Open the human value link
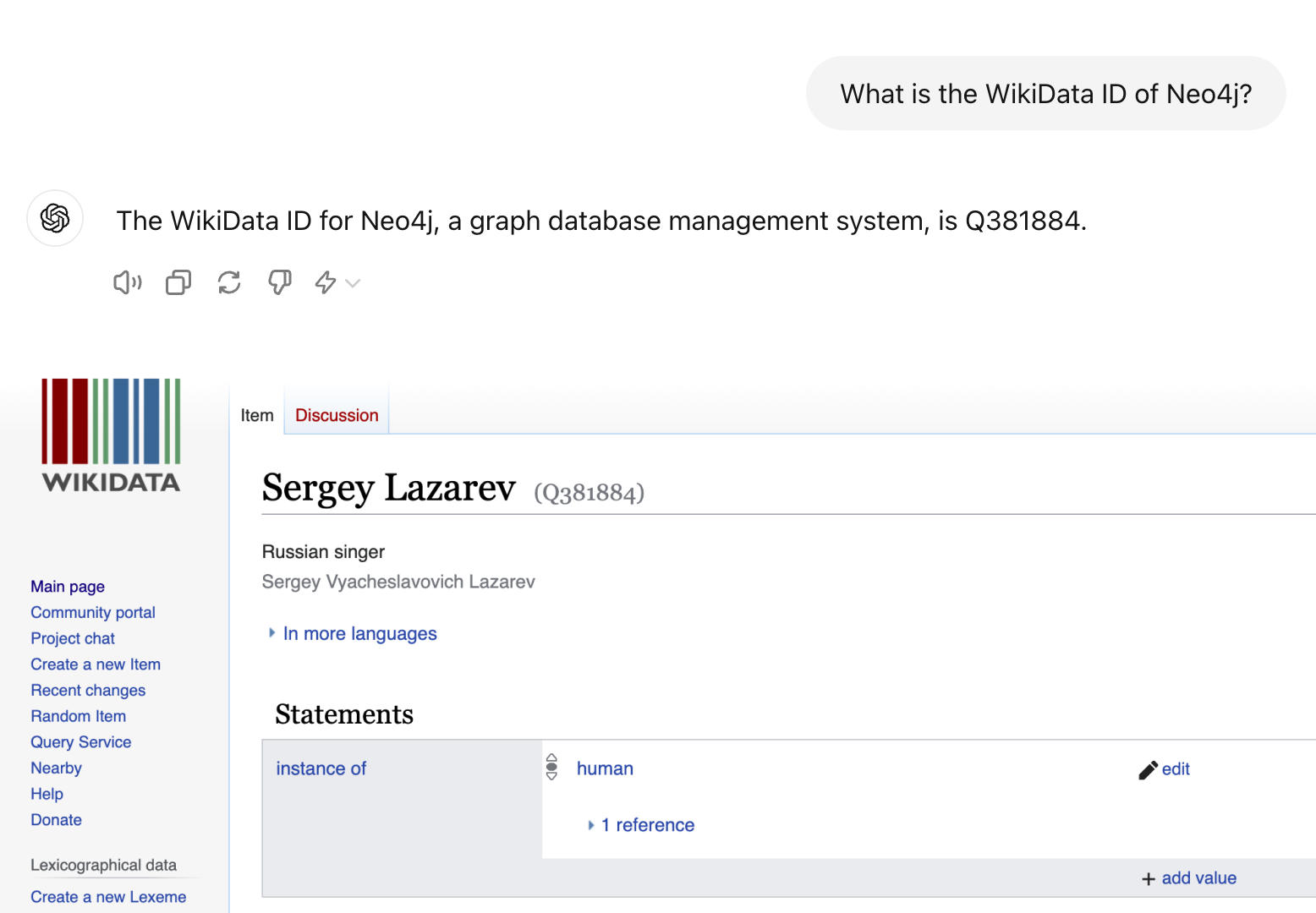1316x913 pixels. (605, 768)
